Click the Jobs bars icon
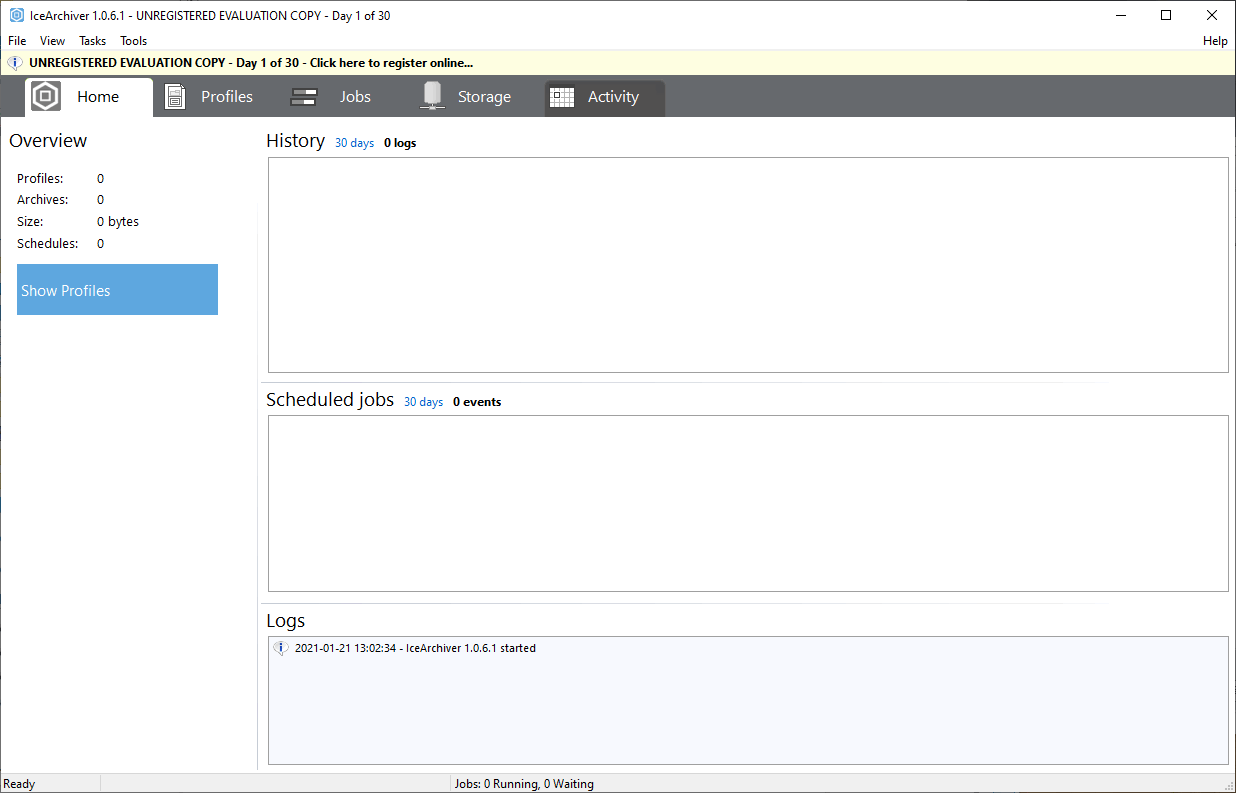Viewport: 1236px width, 793px height. (303, 97)
